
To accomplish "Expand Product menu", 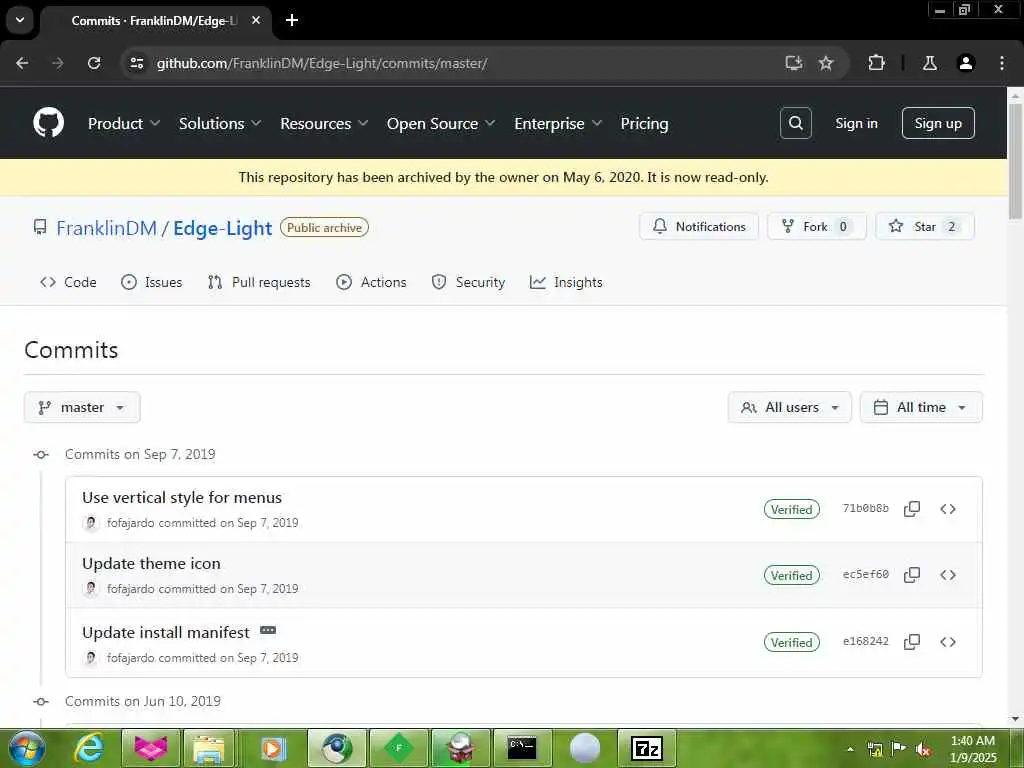I will tap(124, 123).
